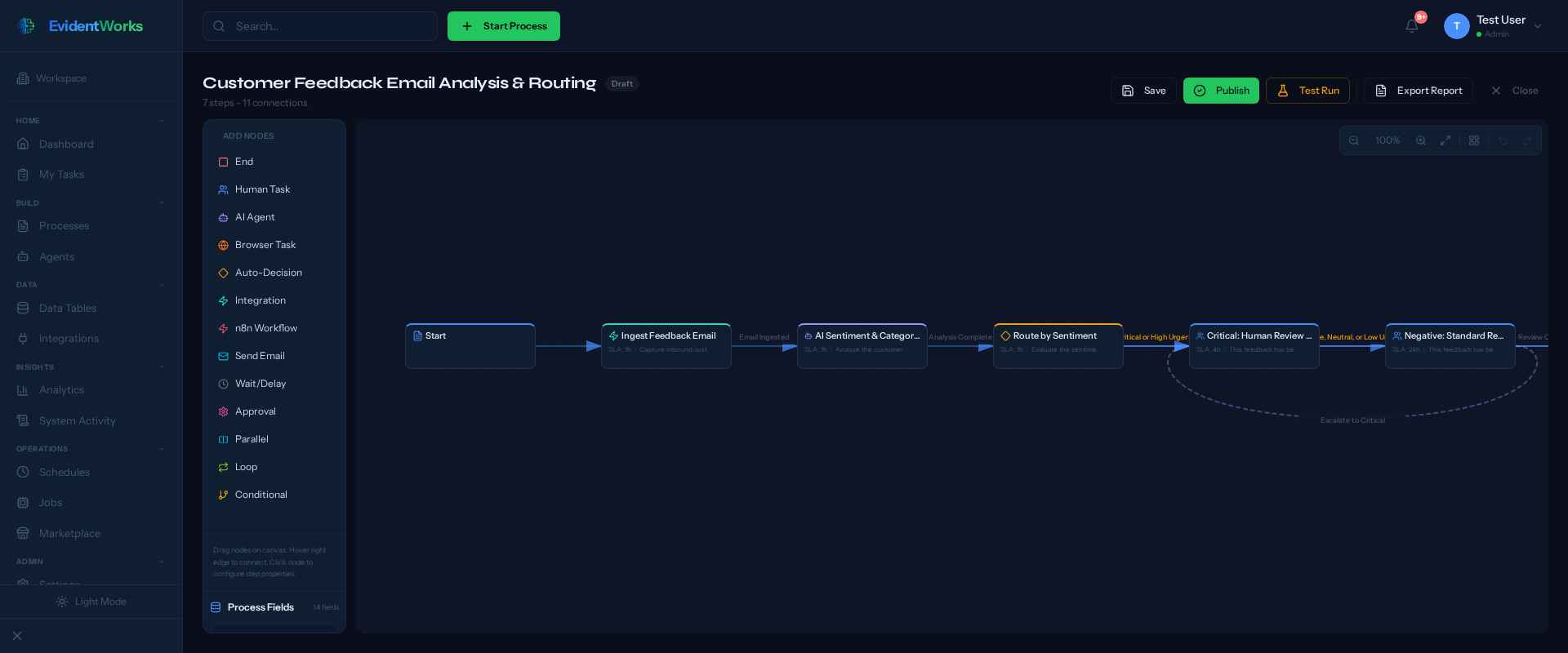Go to Dashboard
This screenshot has width=1568, height=653.
tap(91, 144)
